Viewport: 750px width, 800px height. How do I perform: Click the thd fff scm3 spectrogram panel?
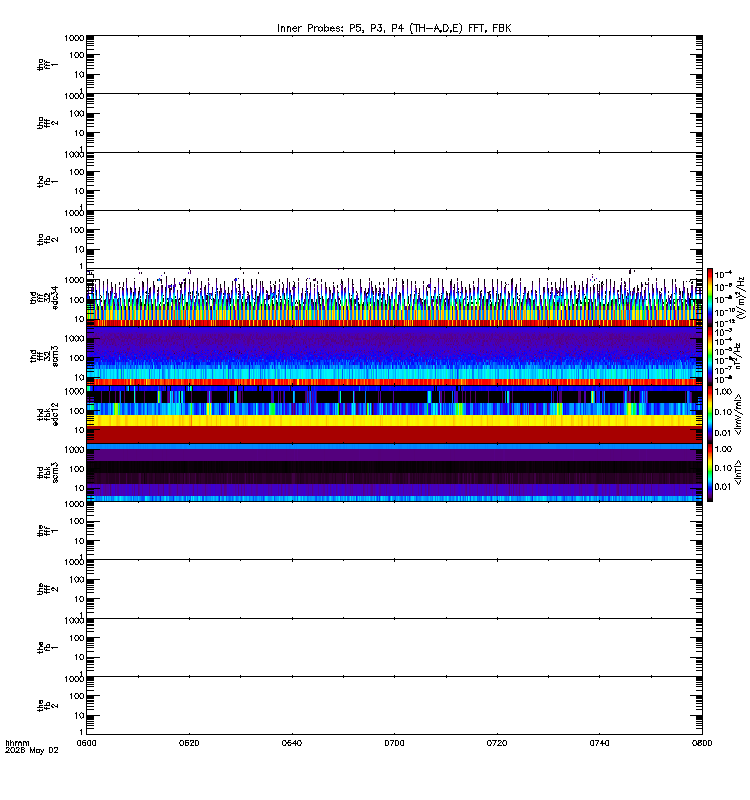[394, 356]
